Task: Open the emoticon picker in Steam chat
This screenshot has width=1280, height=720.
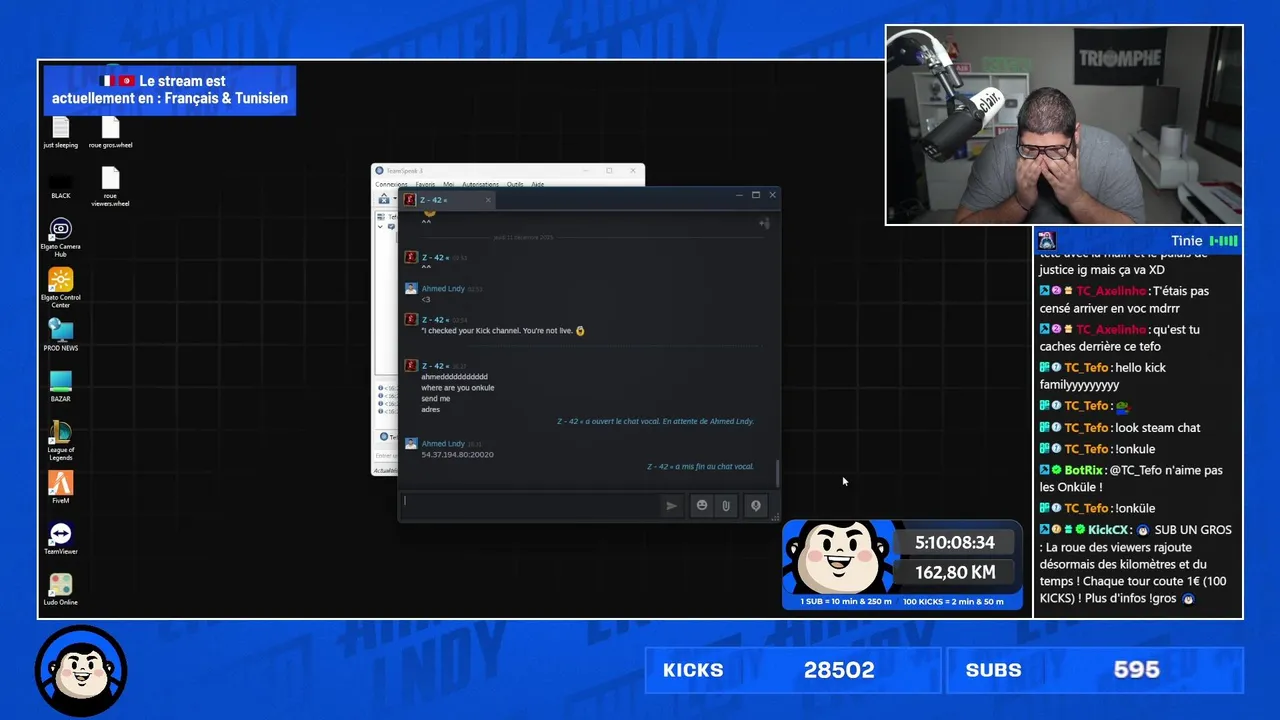Action: point(701,506)
